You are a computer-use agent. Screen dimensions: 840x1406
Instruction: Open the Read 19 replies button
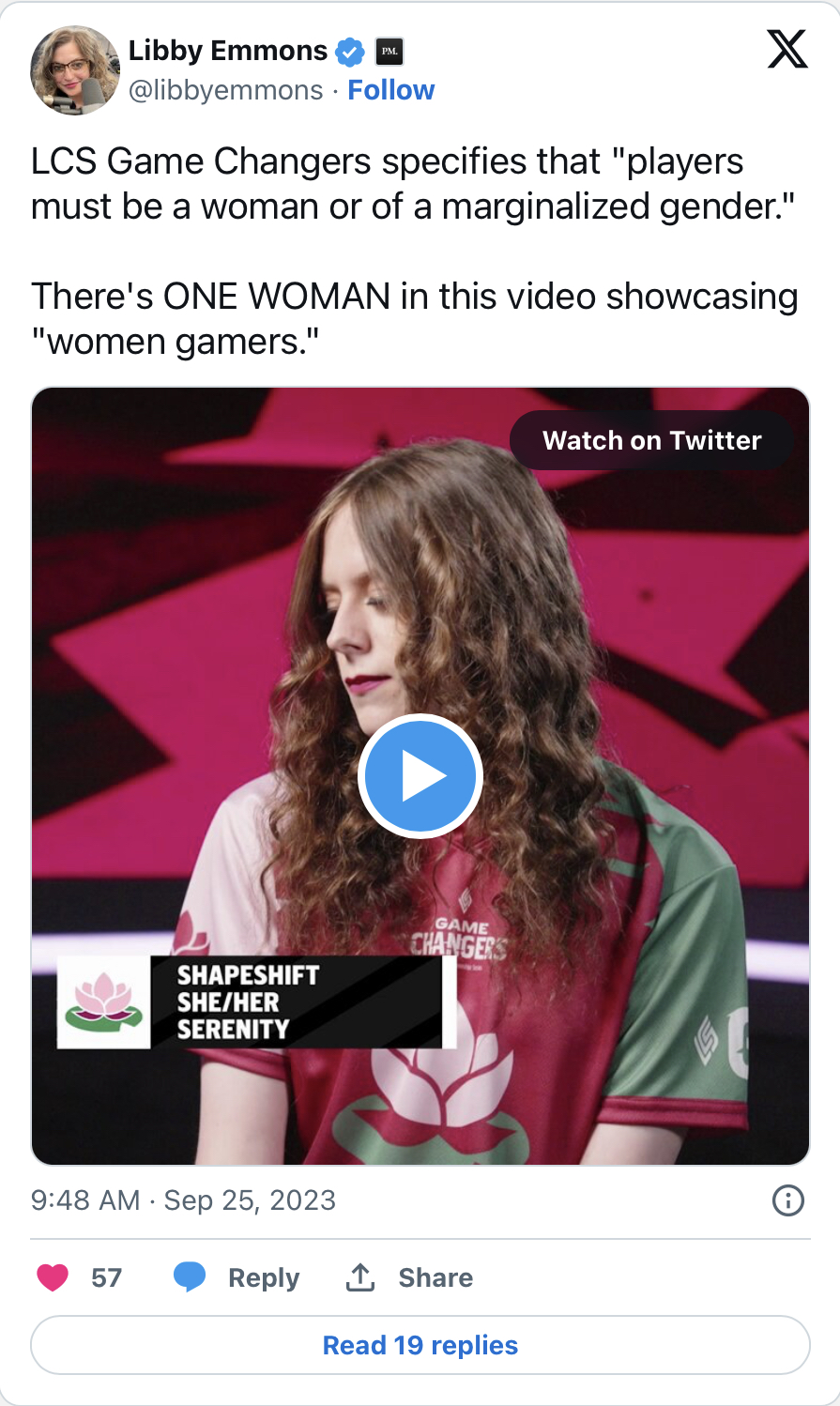[x=420, y=1345]
